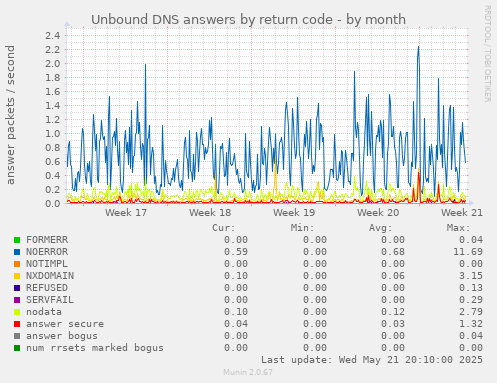Click the Max: column header
Screen dimensions: 497x383
459,228
